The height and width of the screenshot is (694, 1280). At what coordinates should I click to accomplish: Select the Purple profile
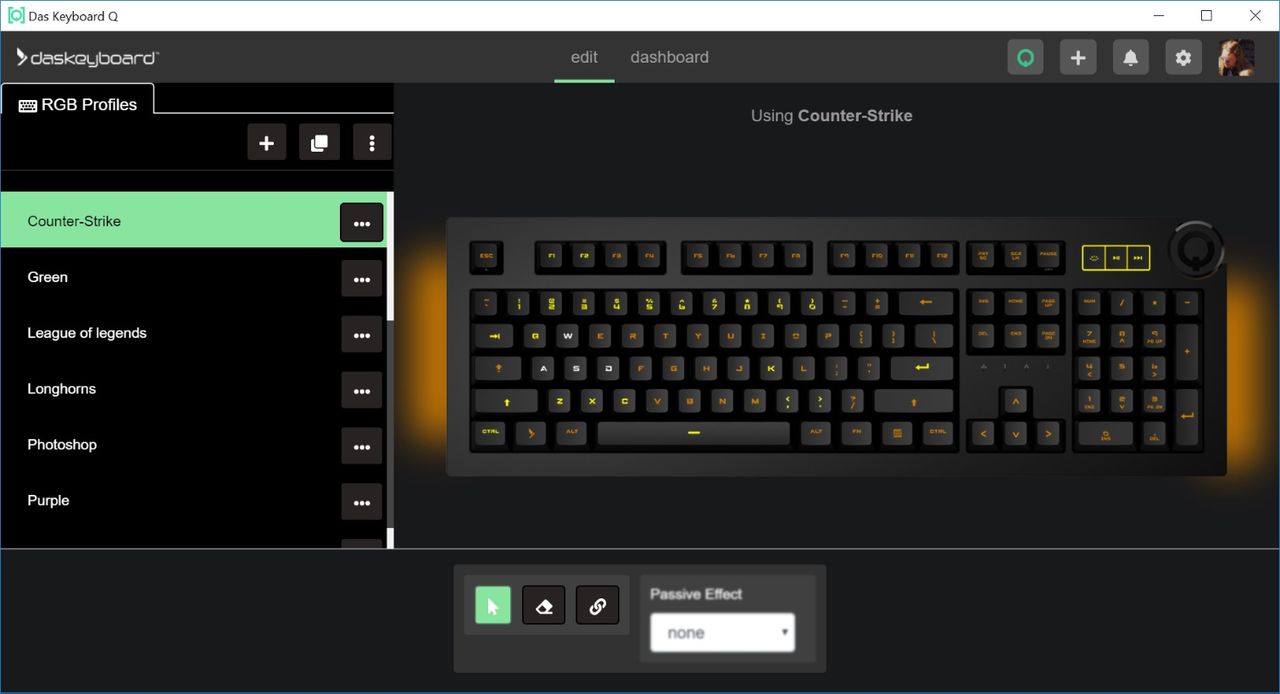pos(193,500)
